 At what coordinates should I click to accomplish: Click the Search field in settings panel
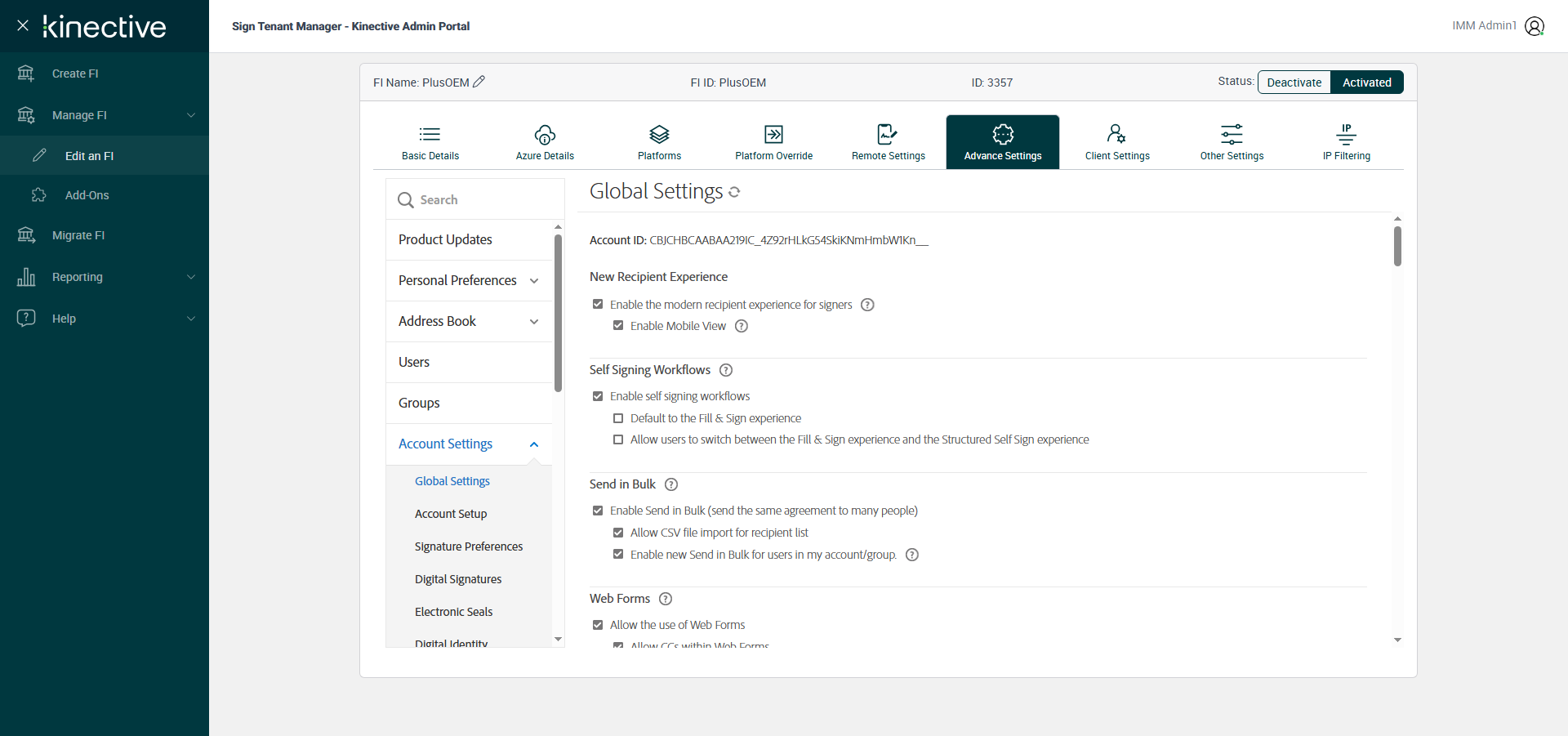[482, 200]
